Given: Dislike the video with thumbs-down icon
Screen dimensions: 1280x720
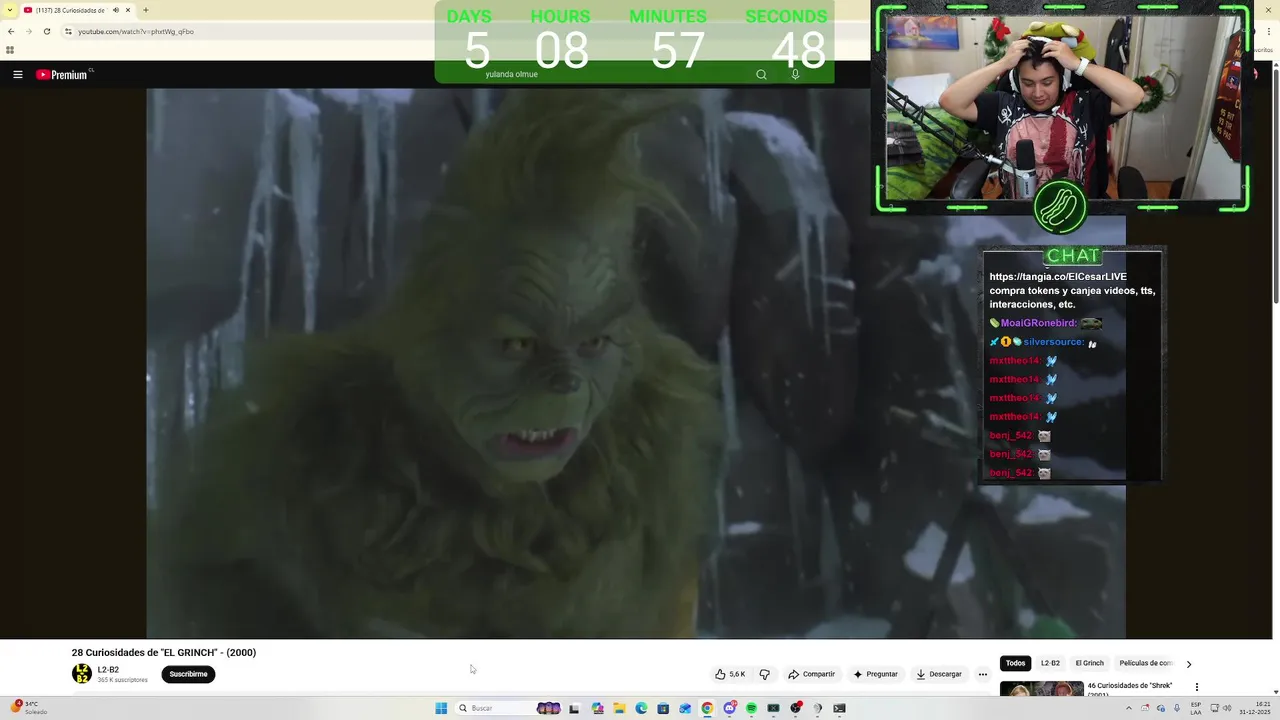Looking at the screenshot, I should (765, 674).
